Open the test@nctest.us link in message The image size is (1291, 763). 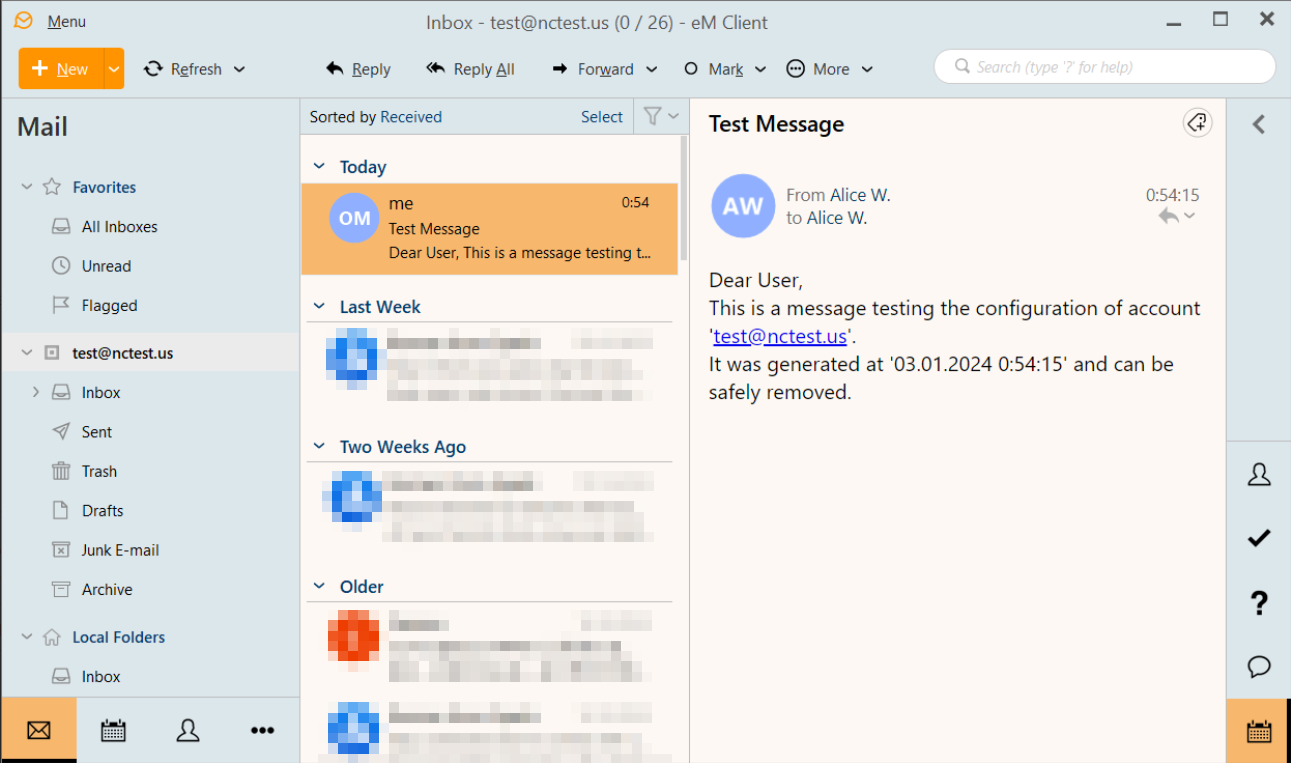(x=780, y=336)
